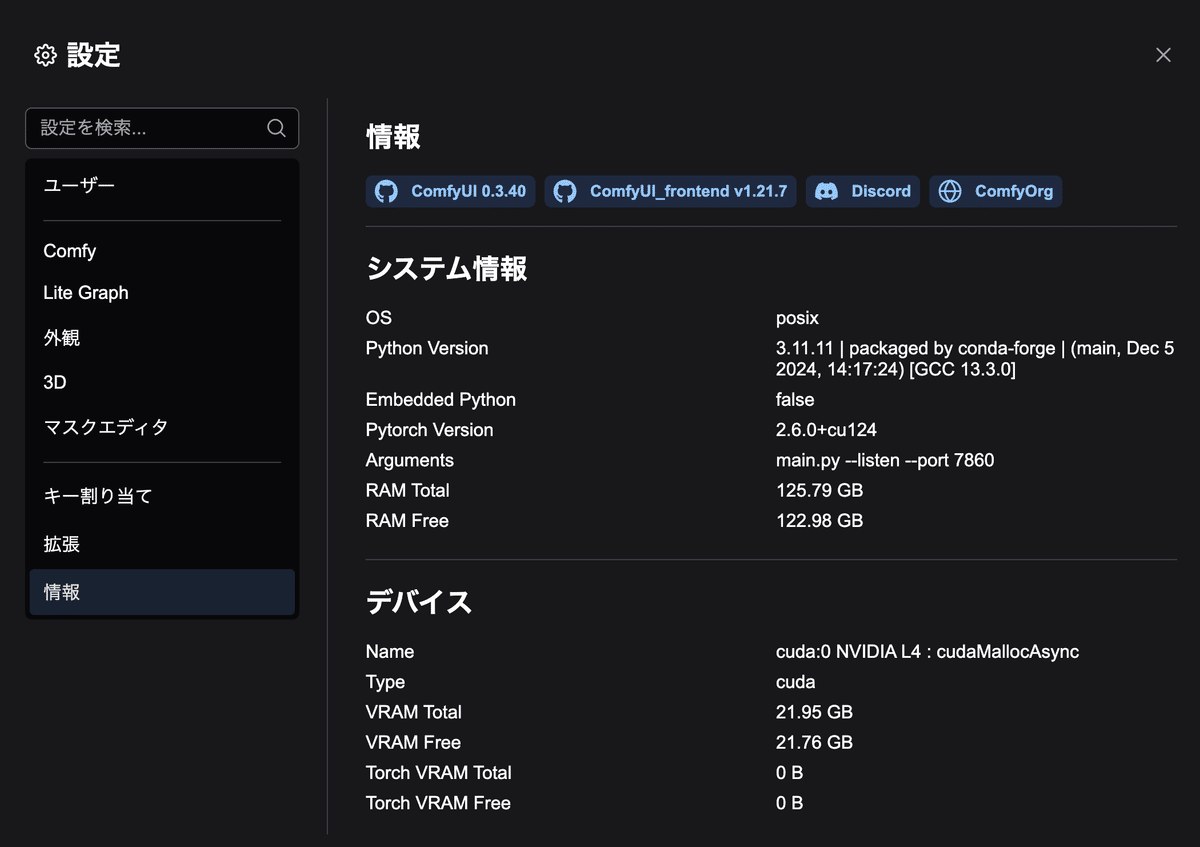Click the magnifier icon in the search box

tap(276, 128)
